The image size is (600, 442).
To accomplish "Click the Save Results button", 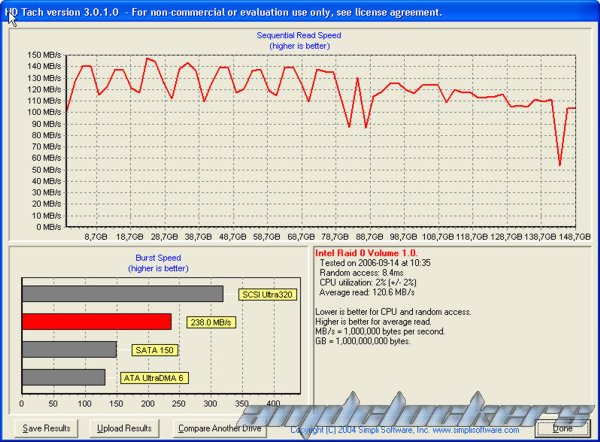I will coord(46,428).
